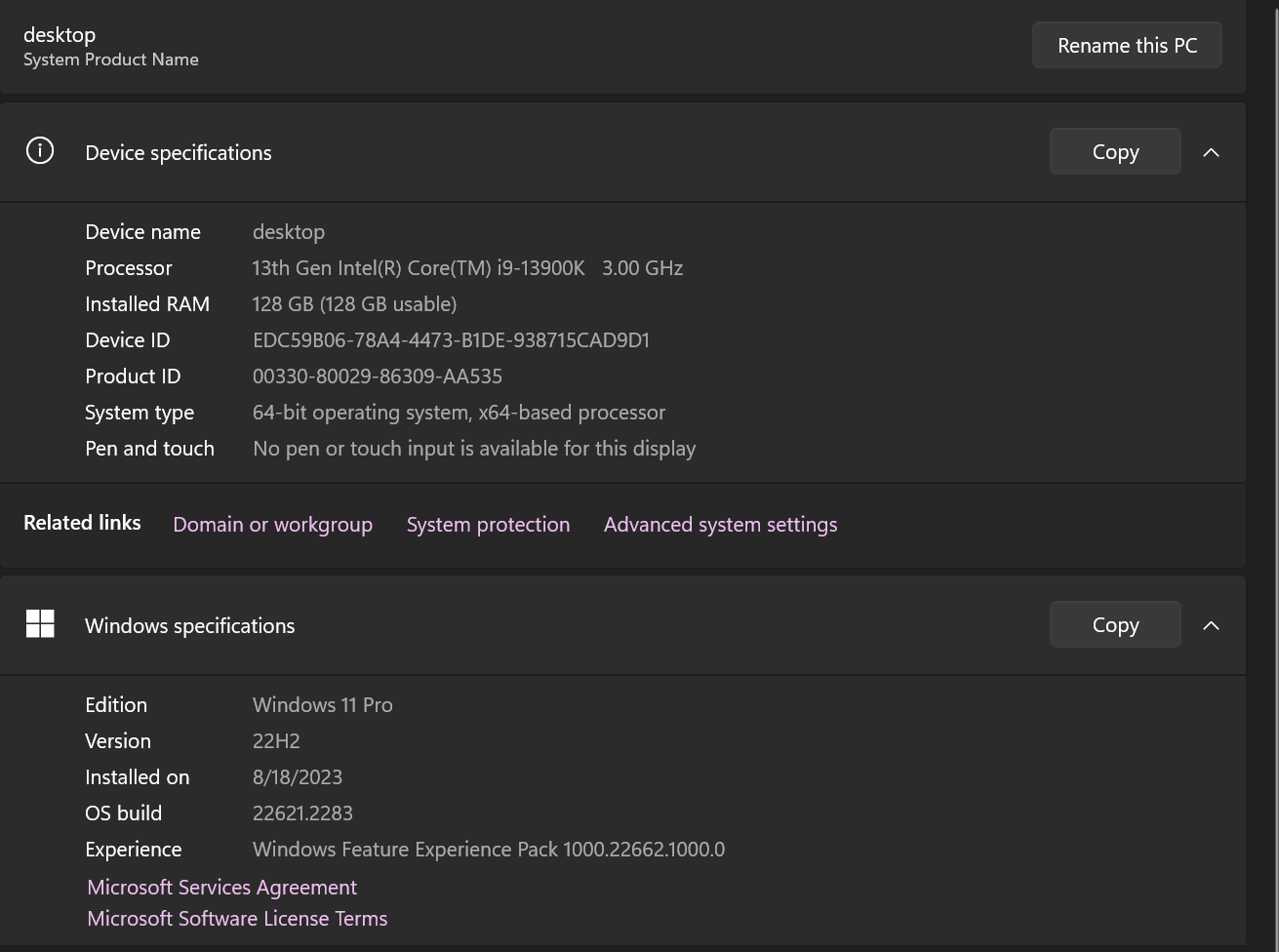The height and width of the screenshot is (952, 1279).
Task: Click the Rename this PC button
Action: point(1127,46)
